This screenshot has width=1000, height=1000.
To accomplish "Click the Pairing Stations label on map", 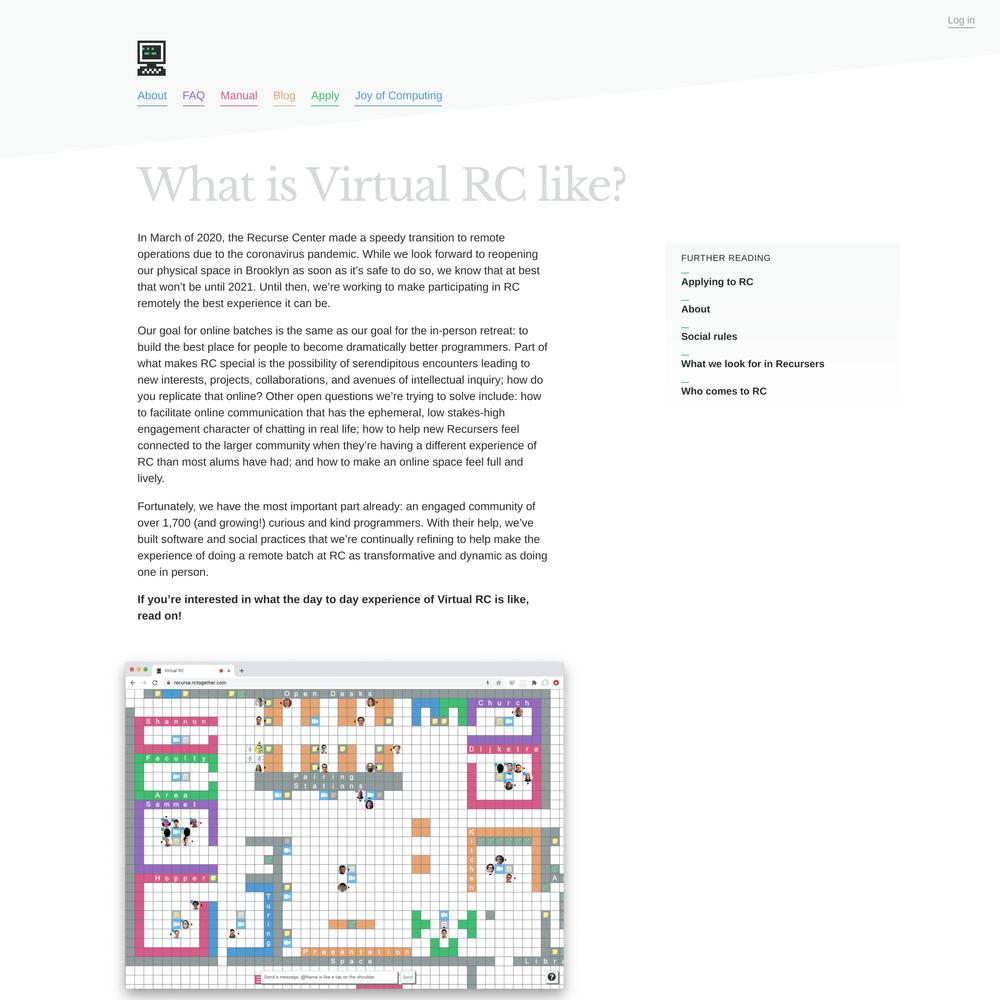I will [328, 781].
